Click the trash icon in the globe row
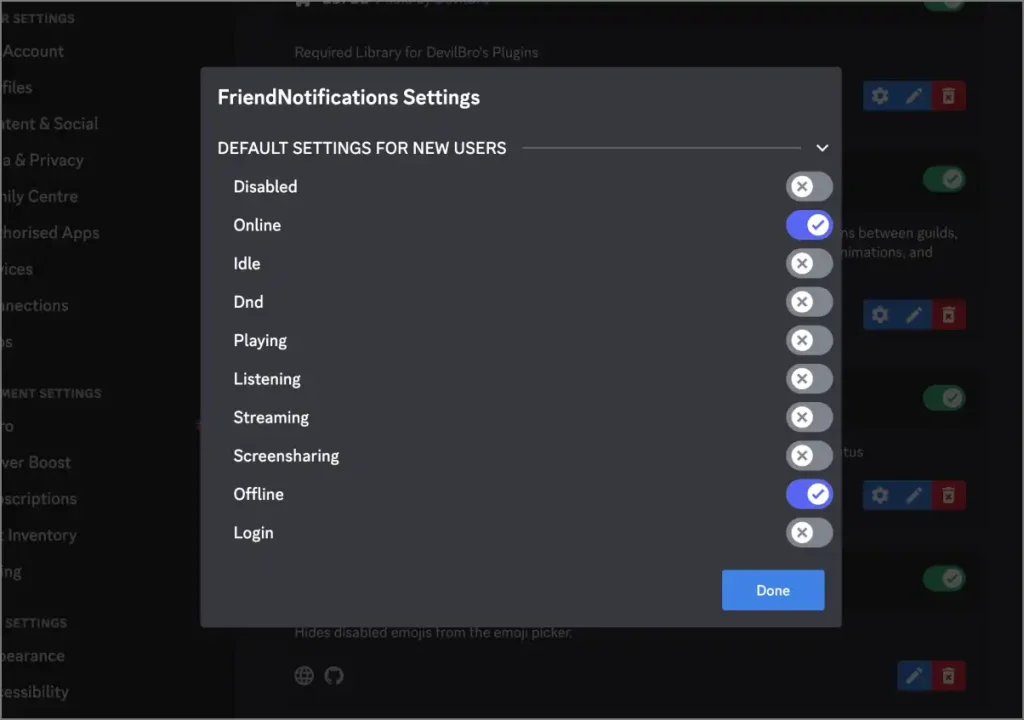This screenshot has height=720, width=1024. [948, 676]
